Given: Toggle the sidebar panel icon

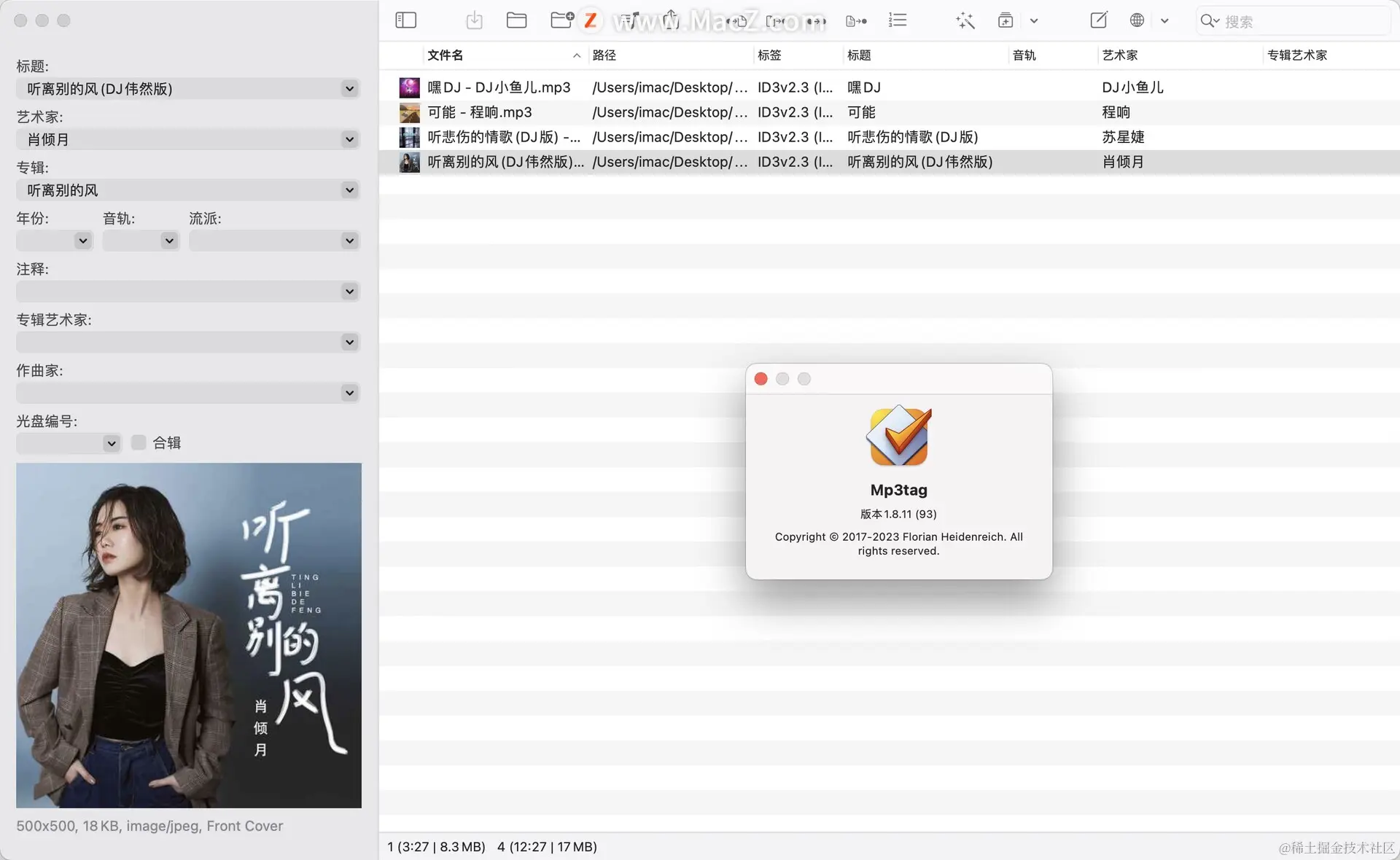Looking at the screenshot, I should pyautogui.click(x=405, y=20).
